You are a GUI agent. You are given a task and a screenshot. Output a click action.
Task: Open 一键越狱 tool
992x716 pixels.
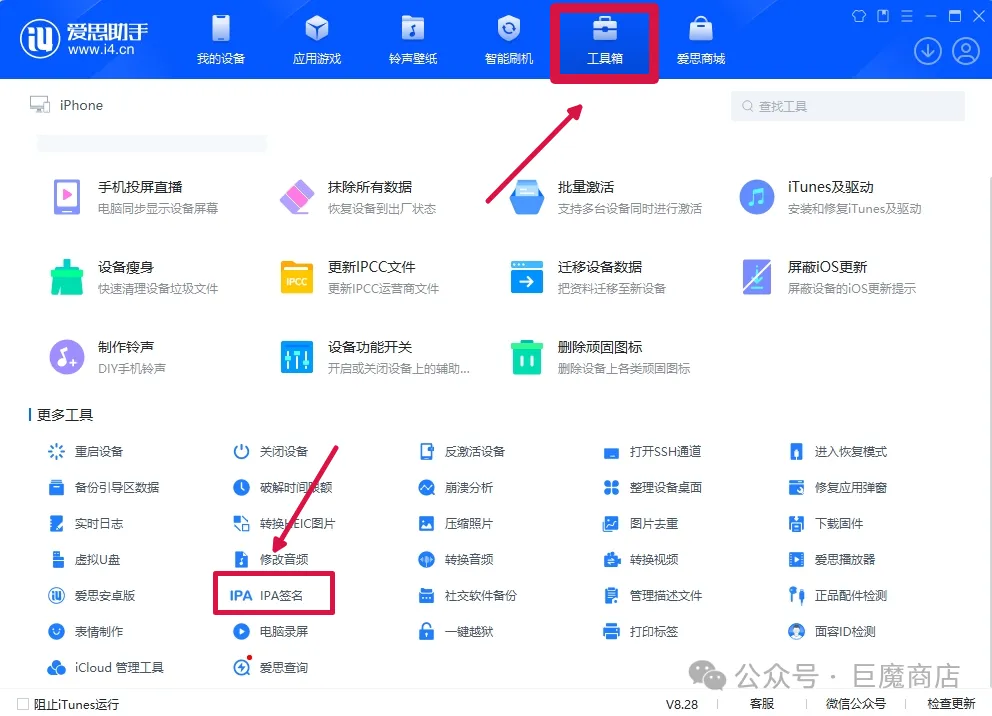tap(456, 632)
